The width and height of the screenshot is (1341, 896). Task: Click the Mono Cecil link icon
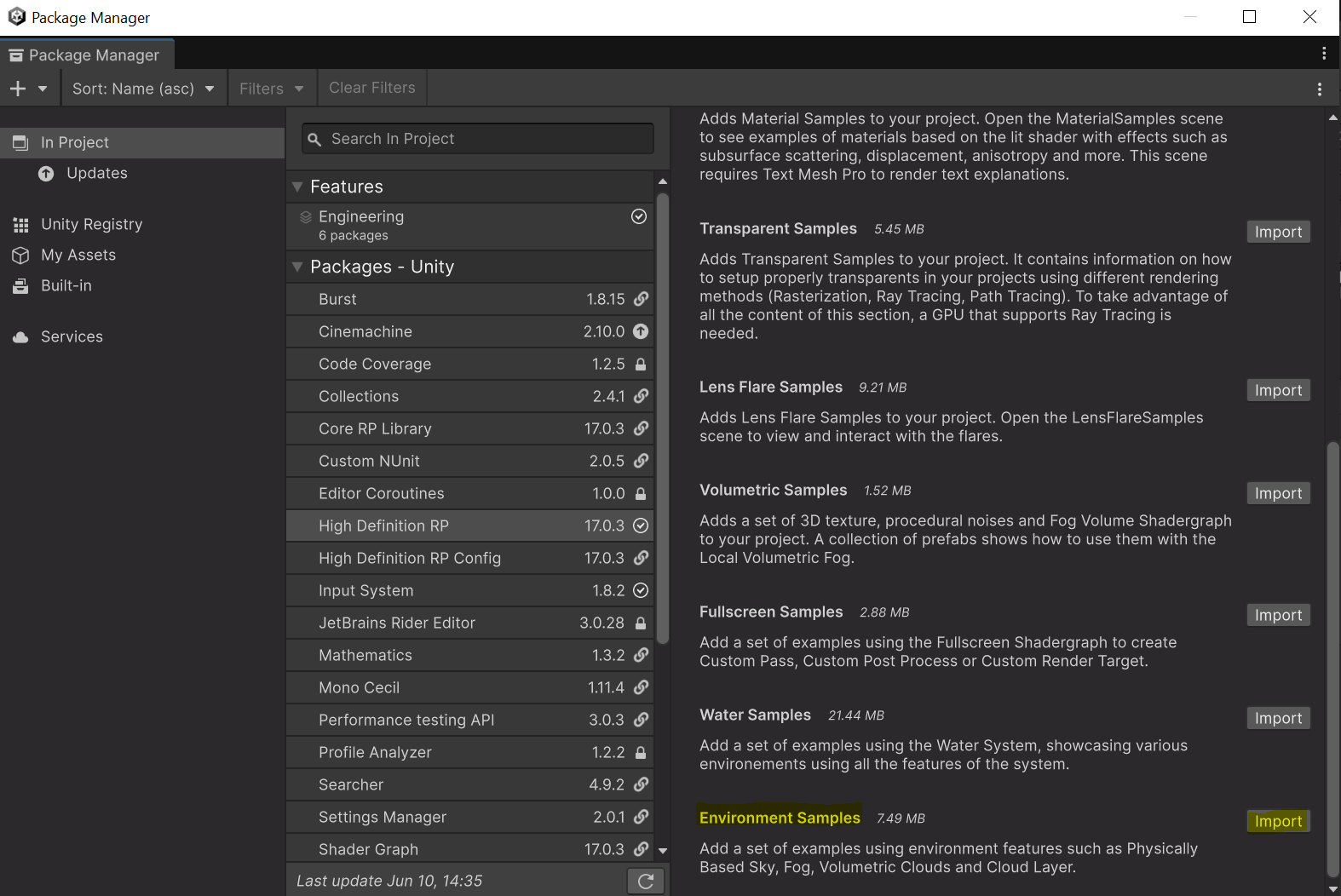pos(642,687)
